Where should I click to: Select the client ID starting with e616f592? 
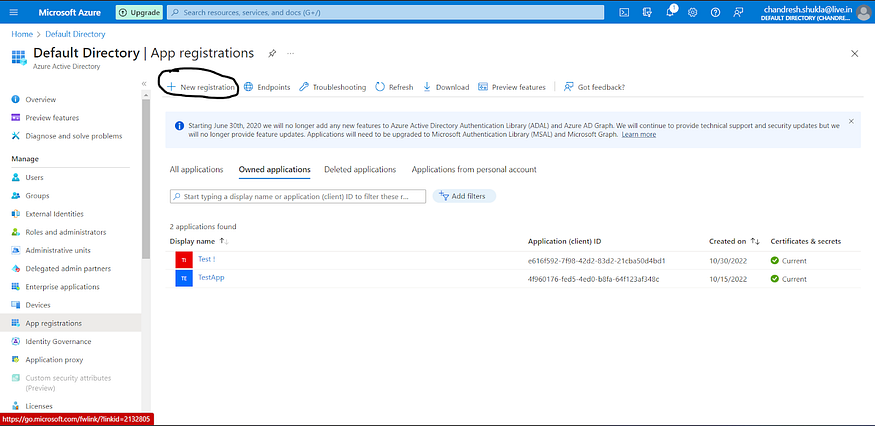(x=597, y=261)
